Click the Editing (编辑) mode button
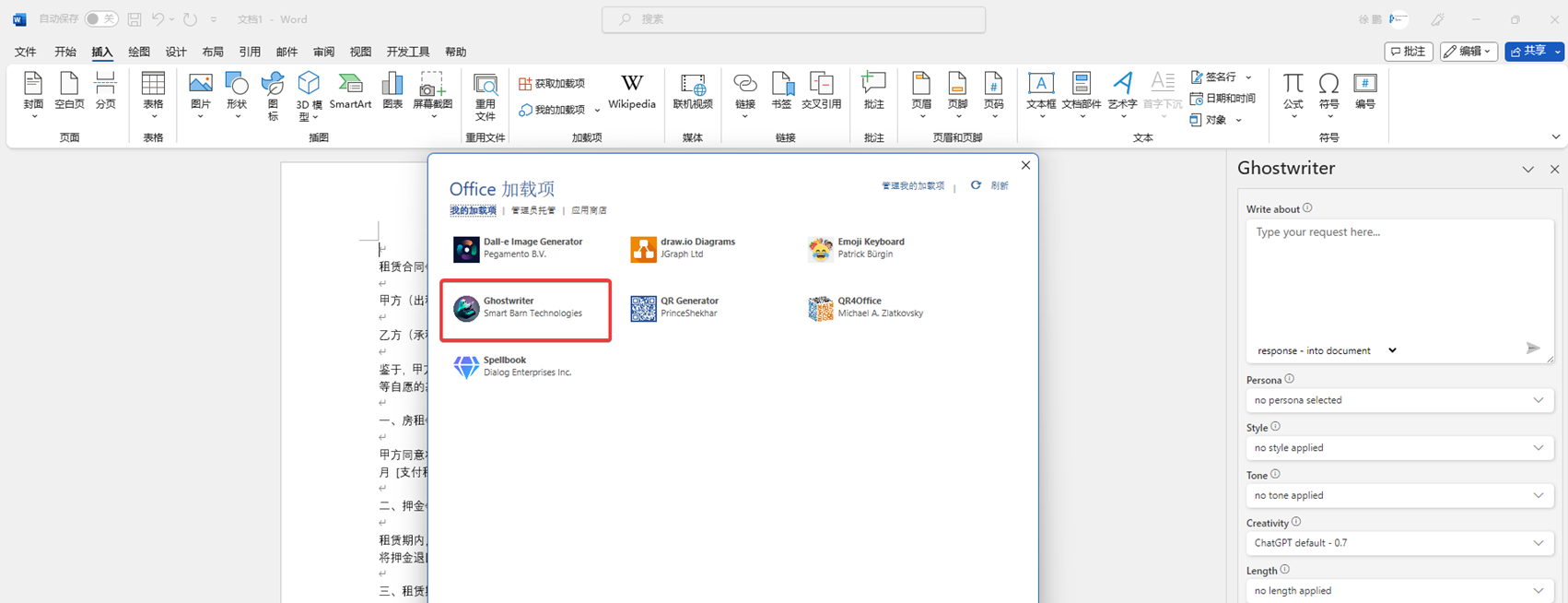1568x603 pixels. click(x=1469, y=52)
